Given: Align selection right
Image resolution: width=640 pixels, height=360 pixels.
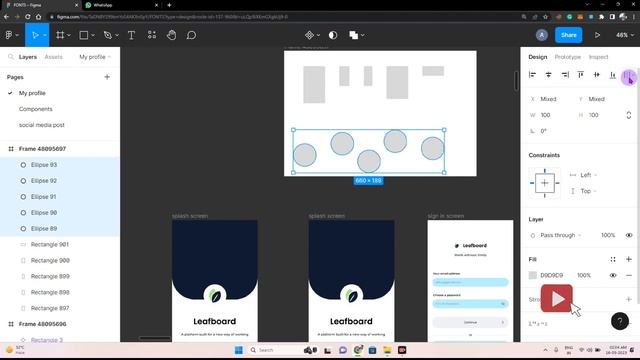Looking at the screenshot, I should pos(565,75).
